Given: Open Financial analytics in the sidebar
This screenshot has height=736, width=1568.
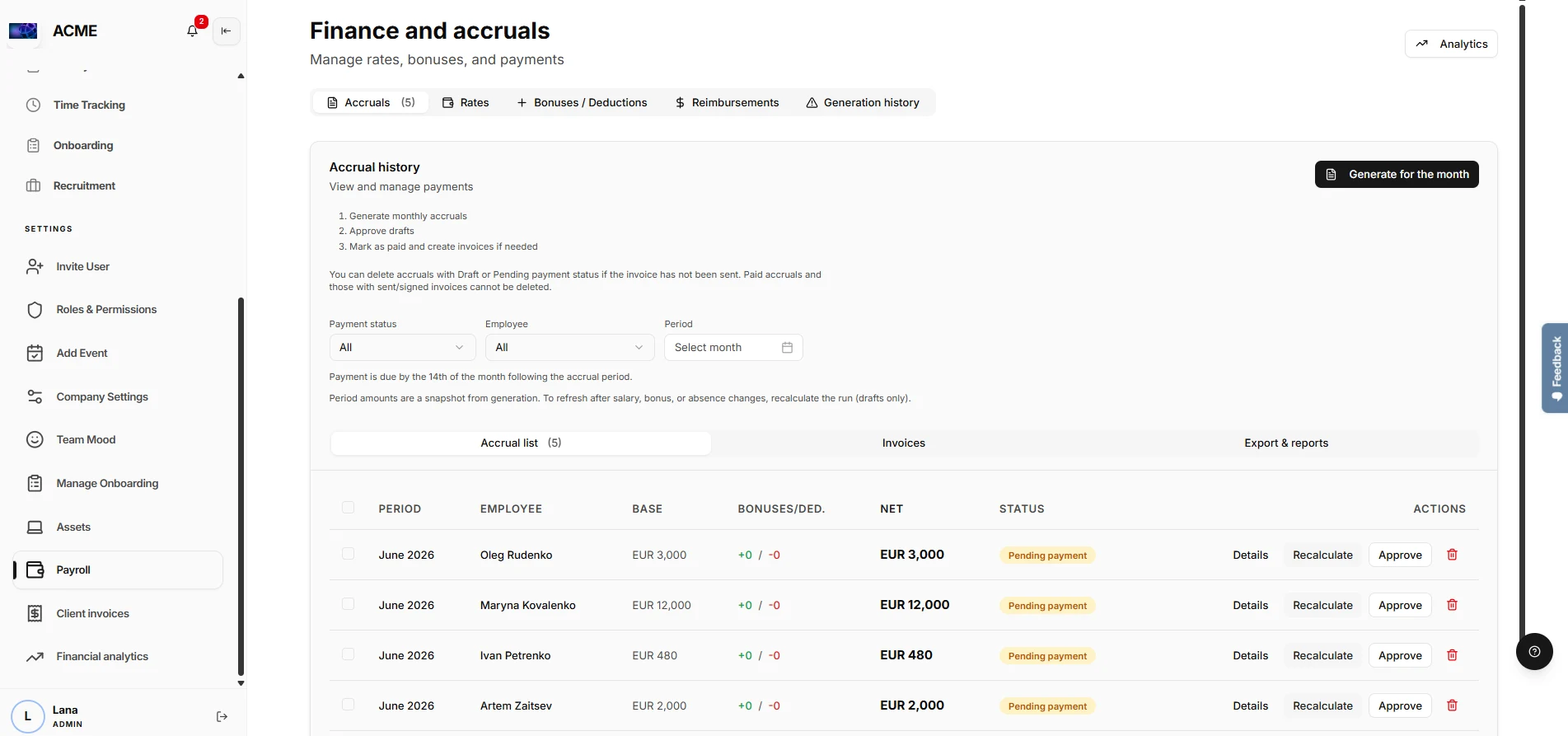Looking at the screenshot, I should click(x=102, y=657).
